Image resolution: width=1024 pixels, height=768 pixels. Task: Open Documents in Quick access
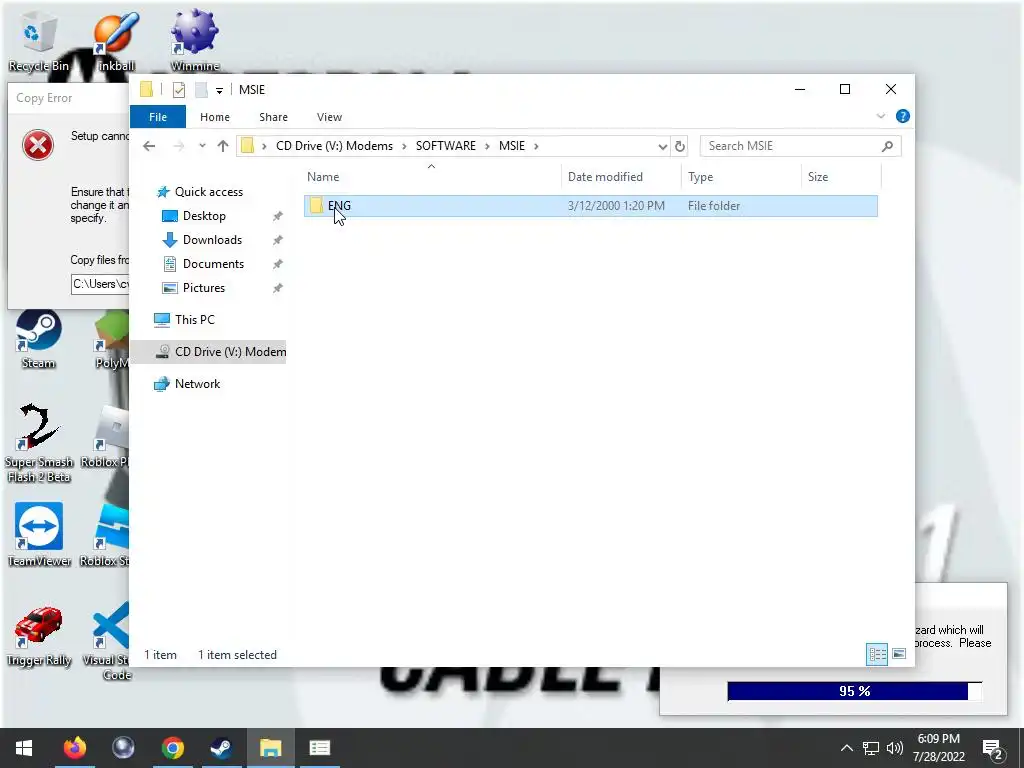tap(213, 264)
